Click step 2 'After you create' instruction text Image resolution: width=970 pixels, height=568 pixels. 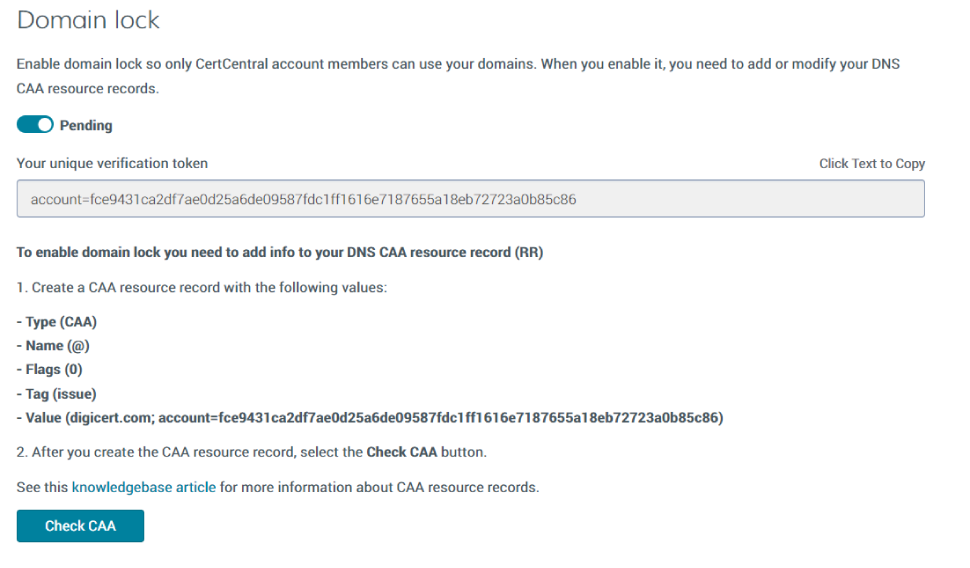(x=251, y=452)
